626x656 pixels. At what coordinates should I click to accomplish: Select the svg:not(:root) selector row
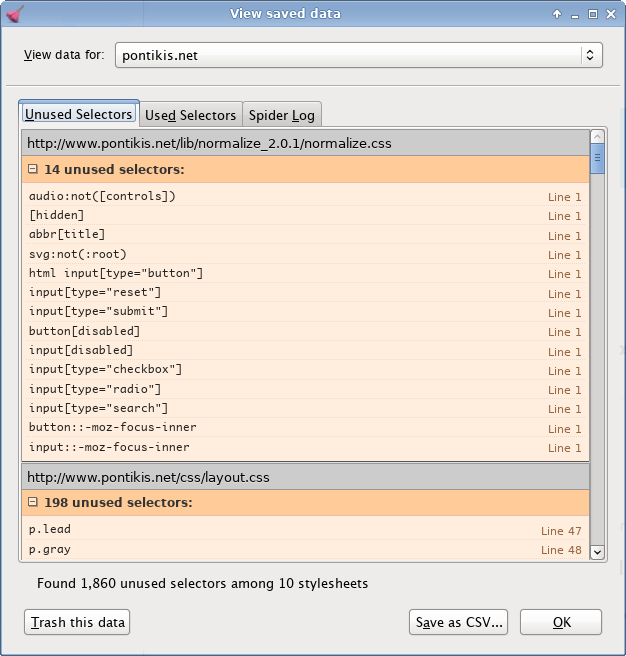point(305,254)
